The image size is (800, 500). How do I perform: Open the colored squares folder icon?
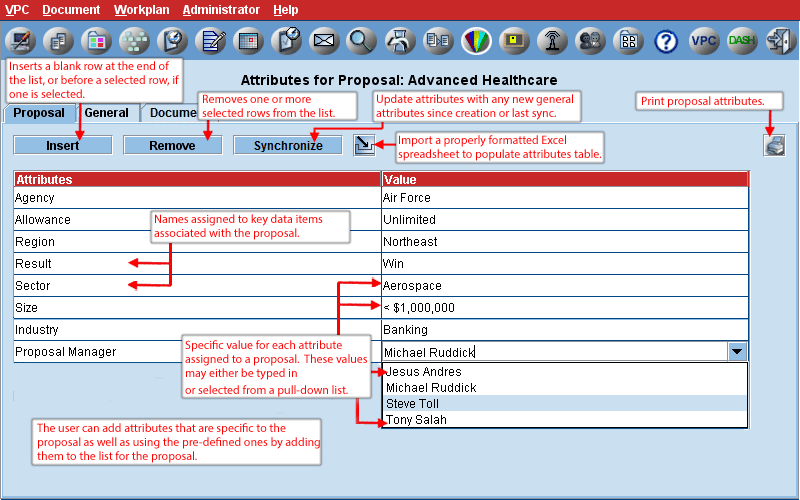point(96,40)
